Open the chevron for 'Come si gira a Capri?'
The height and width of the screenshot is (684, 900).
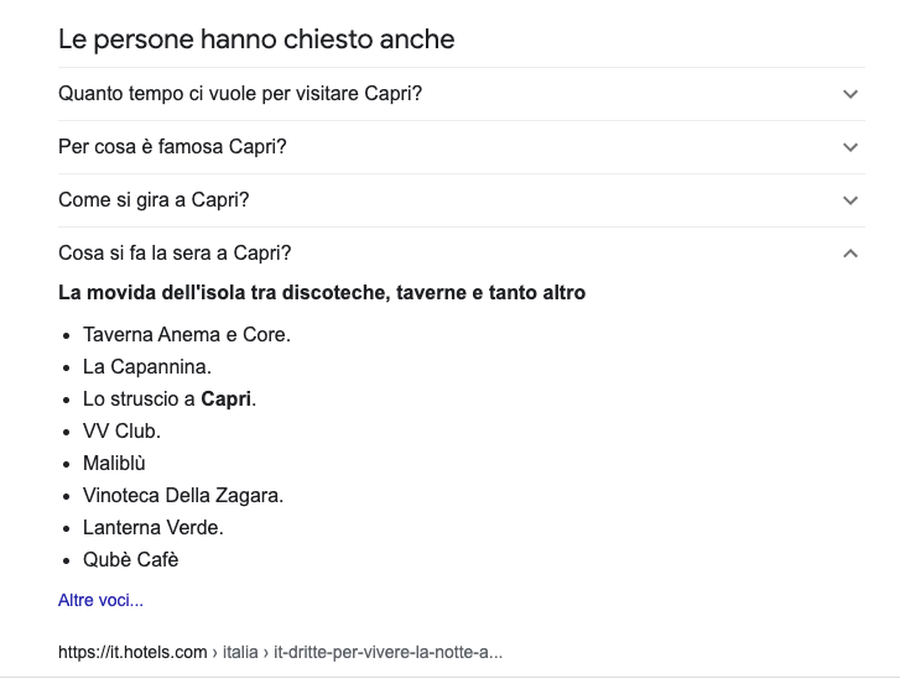850,200
